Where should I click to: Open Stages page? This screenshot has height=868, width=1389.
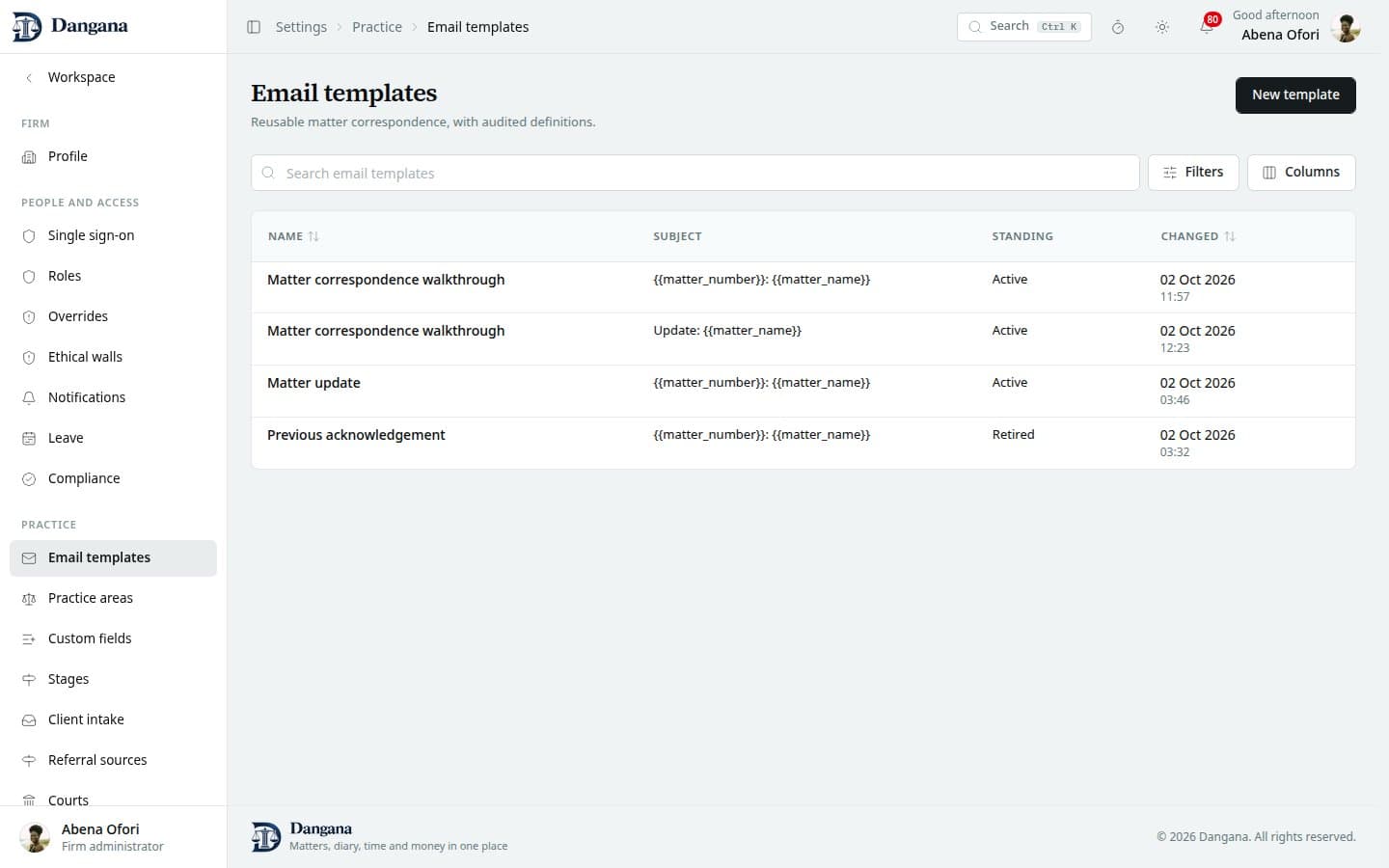(113, 679)
